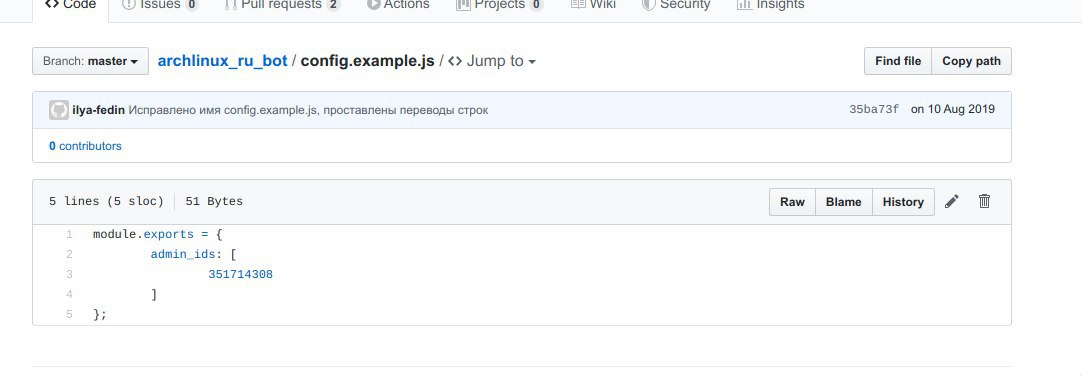Switch to the Issues tab
This screenshot has height=376, width=1082.
[x=160, y=6]
